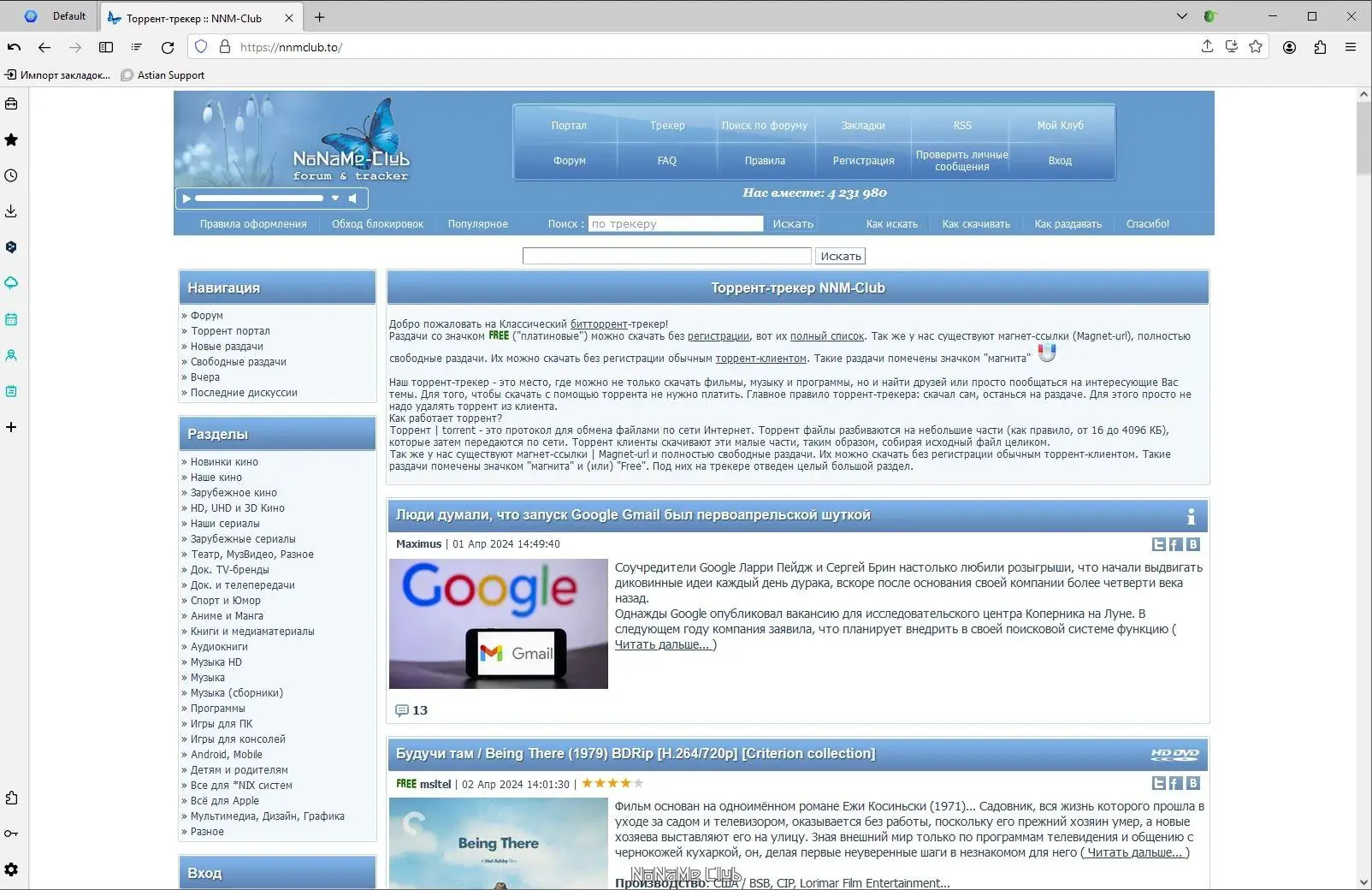Open the 13 comments bubble icon
Viewport: 1372px width, 890px height.
click(401, 710)
